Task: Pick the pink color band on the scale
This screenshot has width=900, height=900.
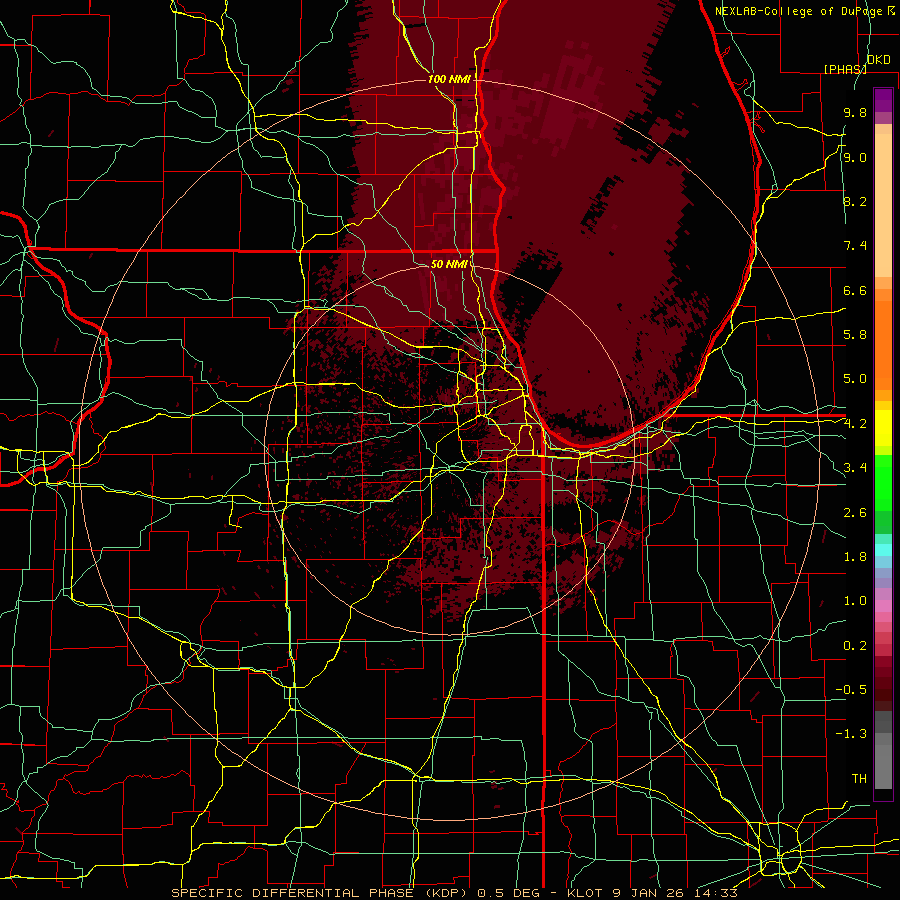Action: [883, 606]
